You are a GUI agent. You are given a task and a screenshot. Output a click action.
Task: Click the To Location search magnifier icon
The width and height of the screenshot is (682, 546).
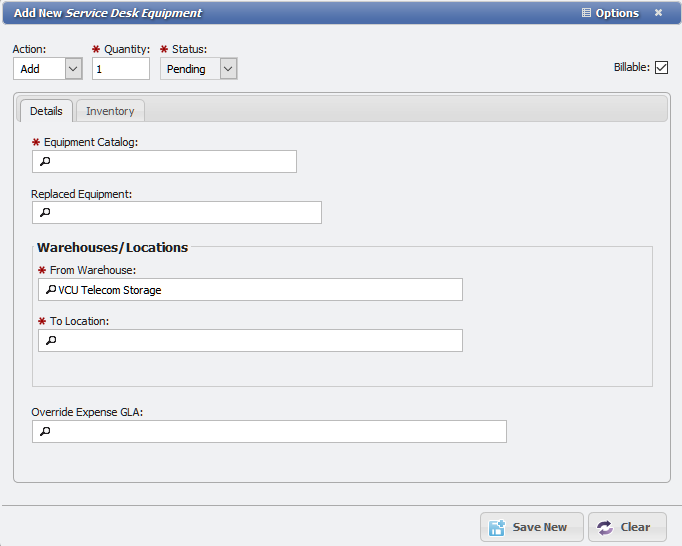[50, 341]
